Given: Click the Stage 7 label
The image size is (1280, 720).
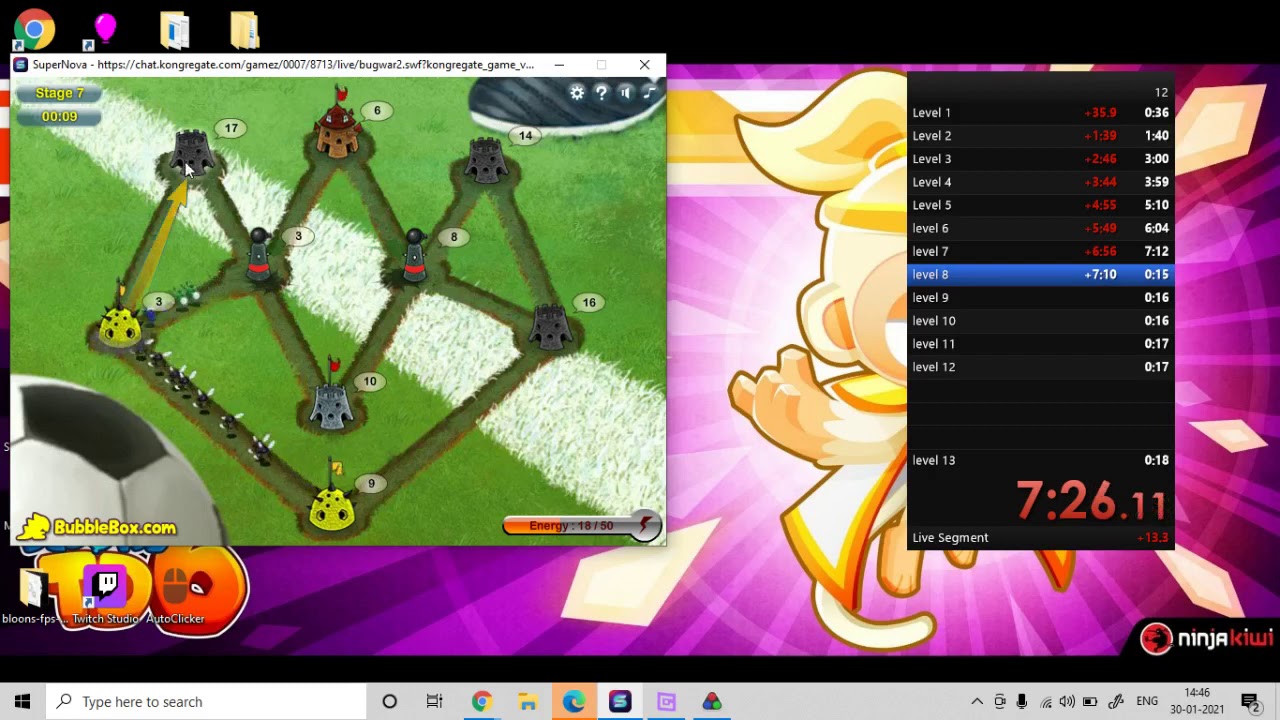Looking at the screenshot, I should pyautogui.click(x=60, y=93).
